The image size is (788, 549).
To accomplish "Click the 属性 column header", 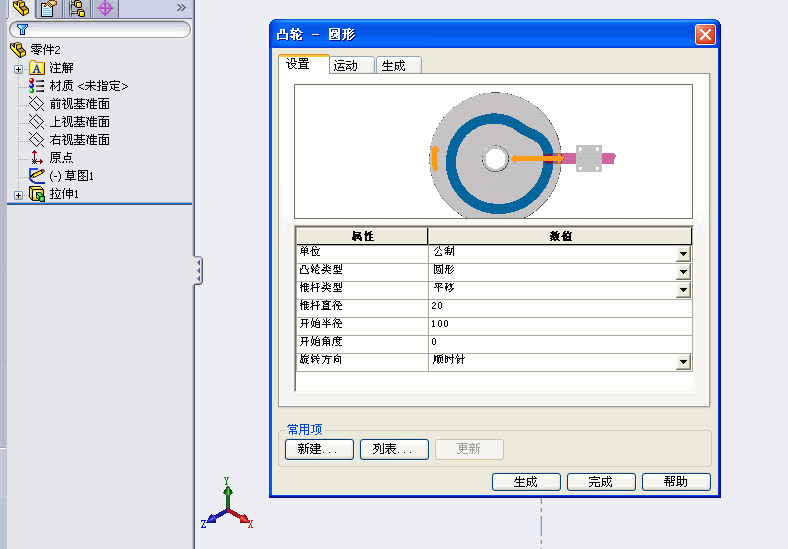I will click(x=362, y=236).
